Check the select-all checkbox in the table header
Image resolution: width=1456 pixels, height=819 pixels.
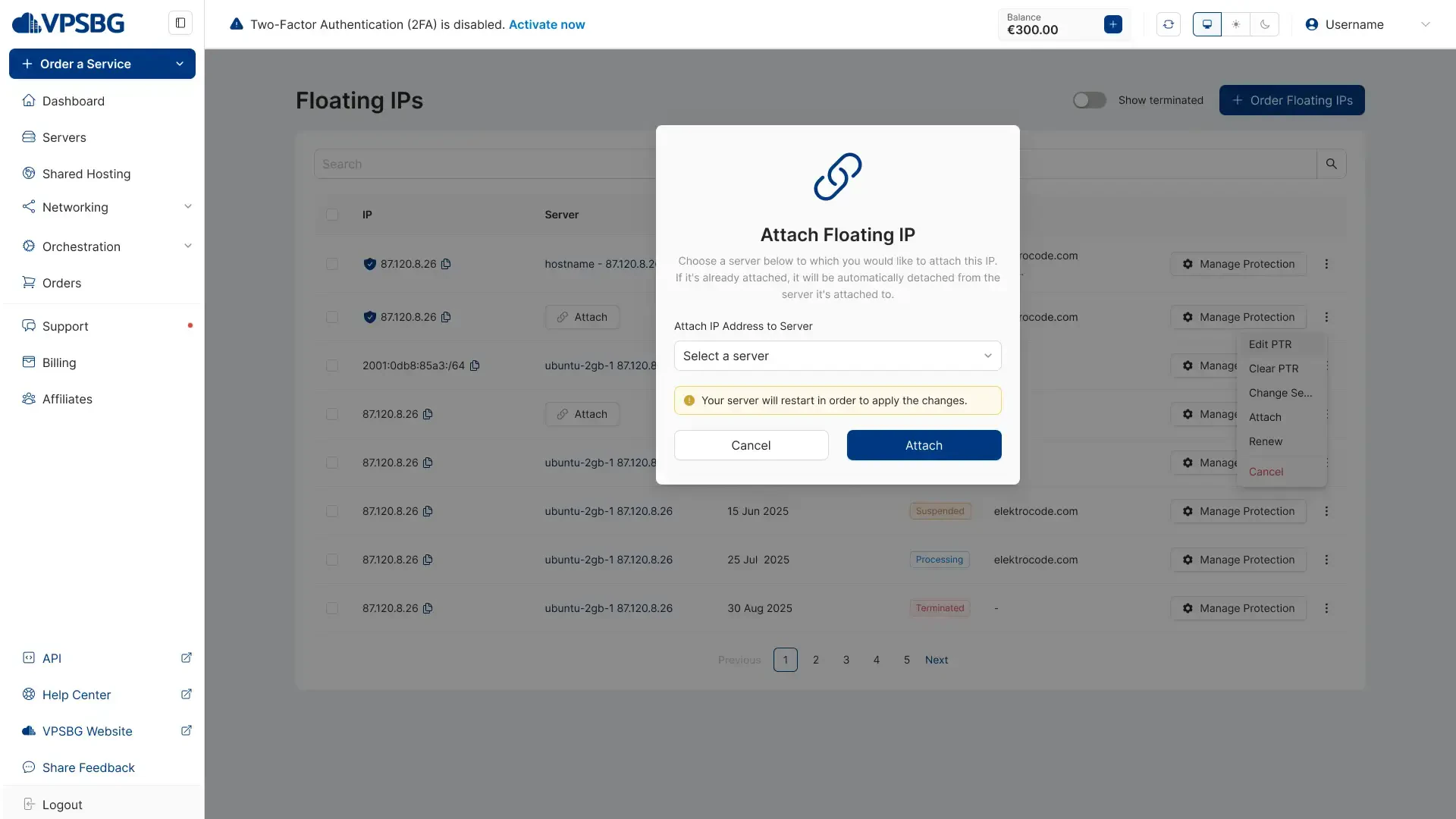click(332, 215)
